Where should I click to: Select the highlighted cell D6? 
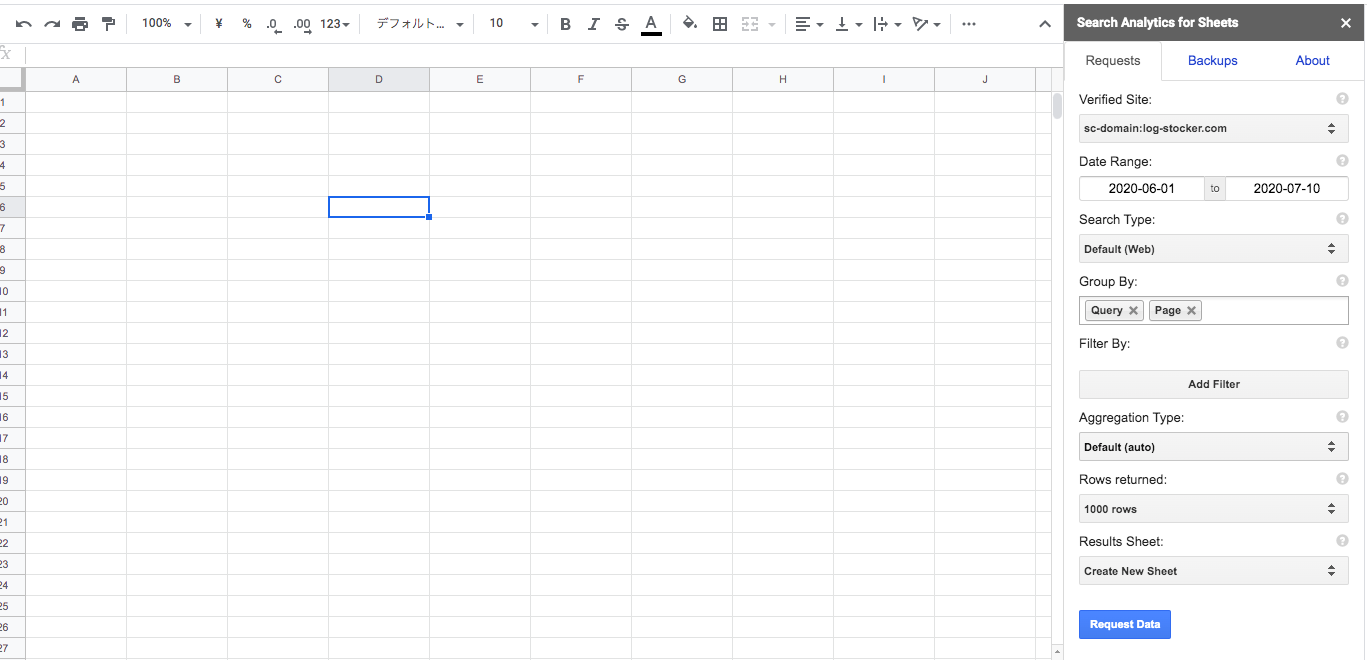pos(379,207)
